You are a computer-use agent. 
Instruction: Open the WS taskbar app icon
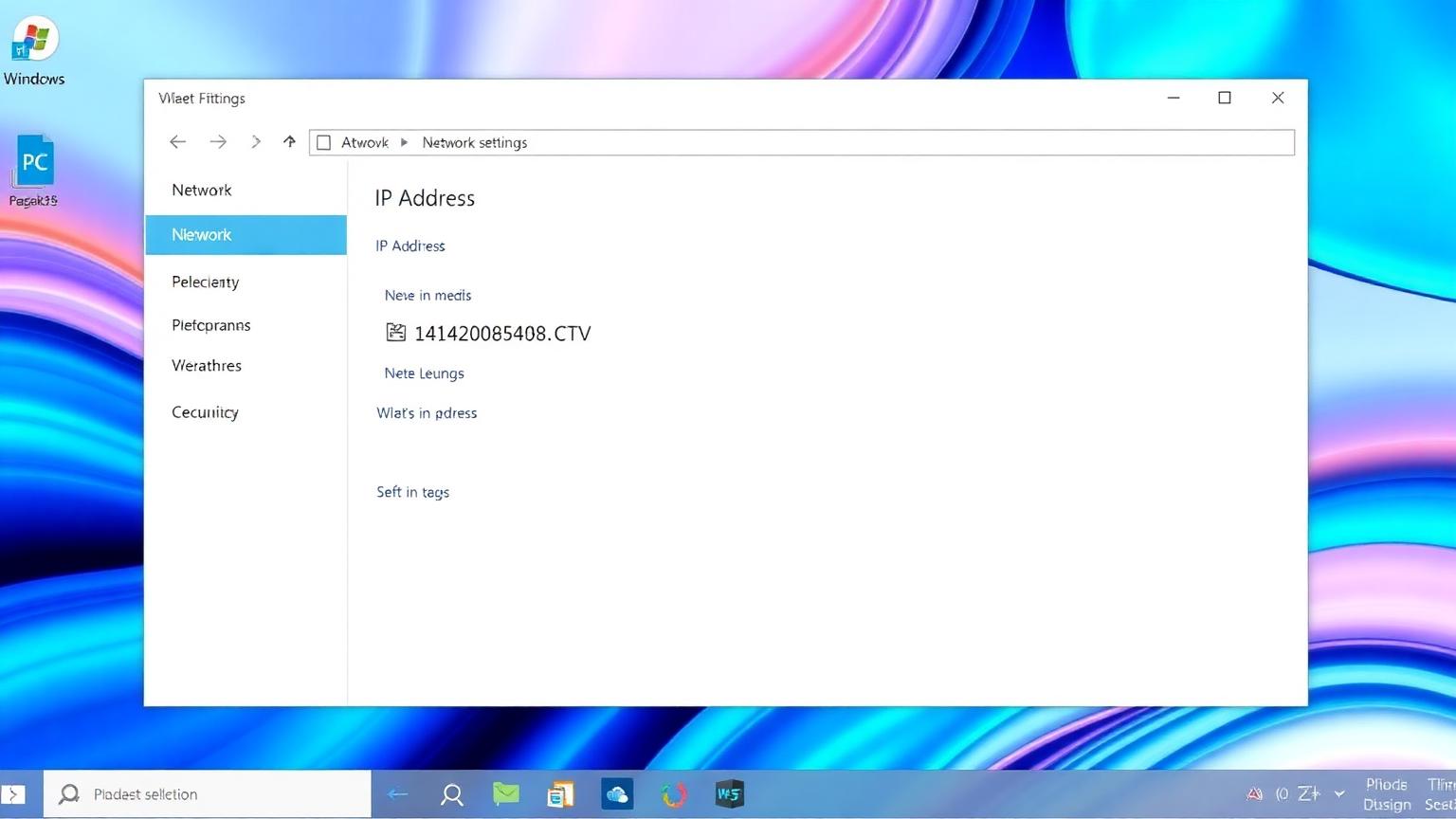pyautogui.click(x=730, y=793)
